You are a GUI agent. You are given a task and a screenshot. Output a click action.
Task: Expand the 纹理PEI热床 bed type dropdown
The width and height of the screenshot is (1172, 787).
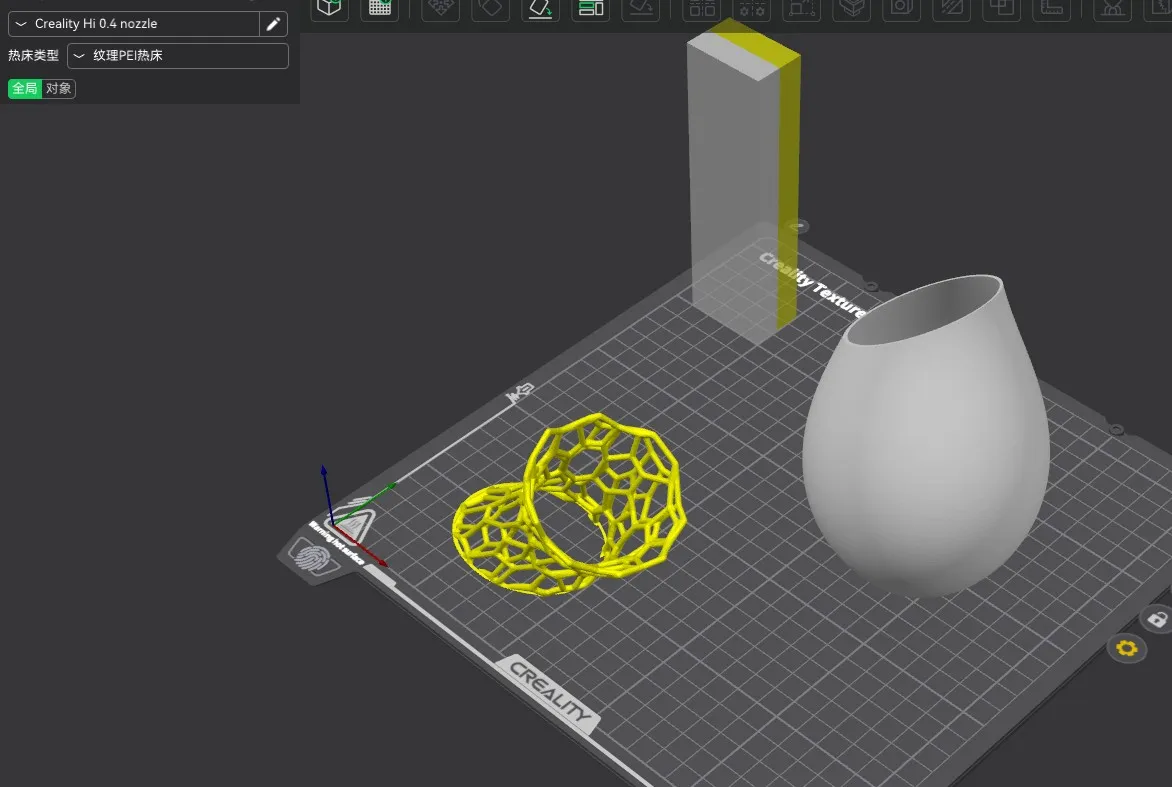pyautogui.click(x=178, y=56)
